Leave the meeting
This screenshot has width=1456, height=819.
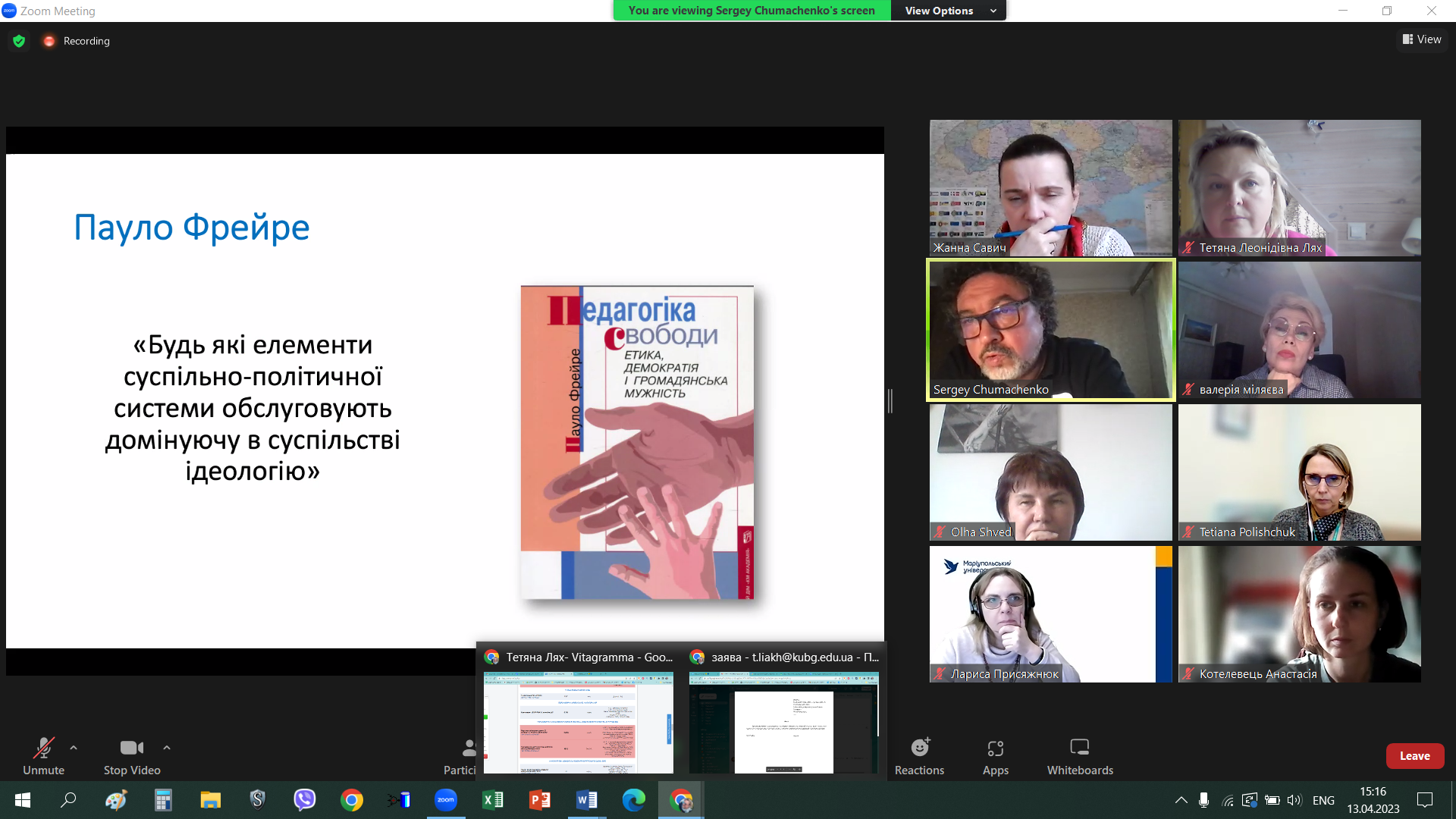click(1415, 756)
